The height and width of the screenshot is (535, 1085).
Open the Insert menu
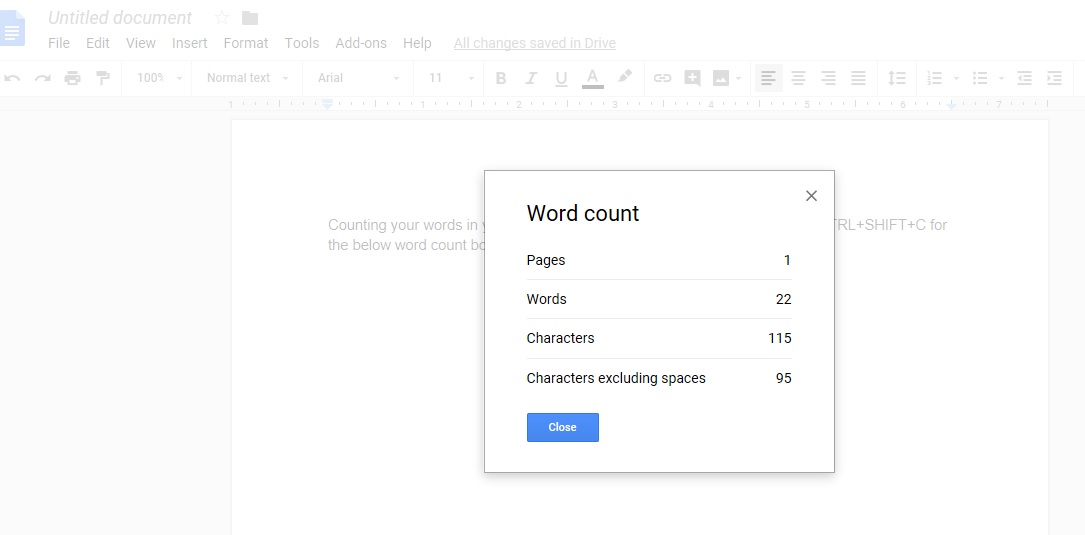point(190,43)
